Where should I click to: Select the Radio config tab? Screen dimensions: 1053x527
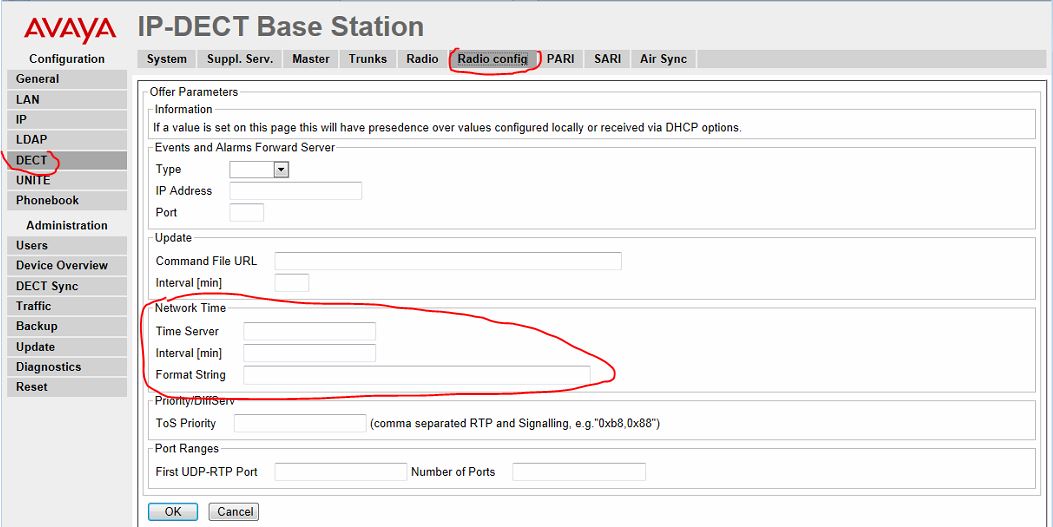[492, 59]
